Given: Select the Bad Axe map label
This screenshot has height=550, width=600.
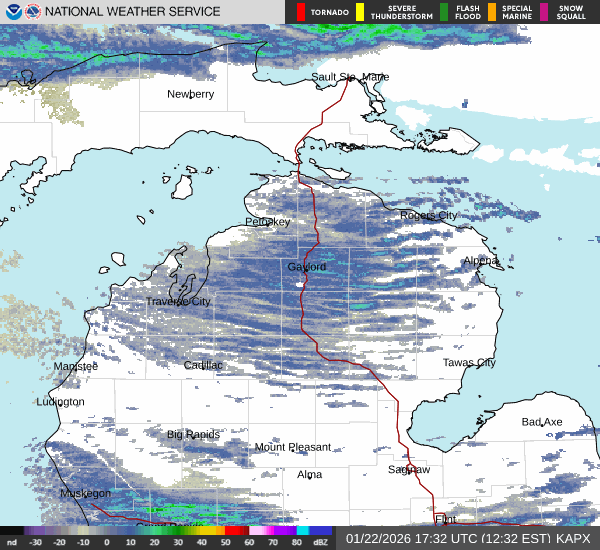Looking at the screenshot, I should coord(542,422).
